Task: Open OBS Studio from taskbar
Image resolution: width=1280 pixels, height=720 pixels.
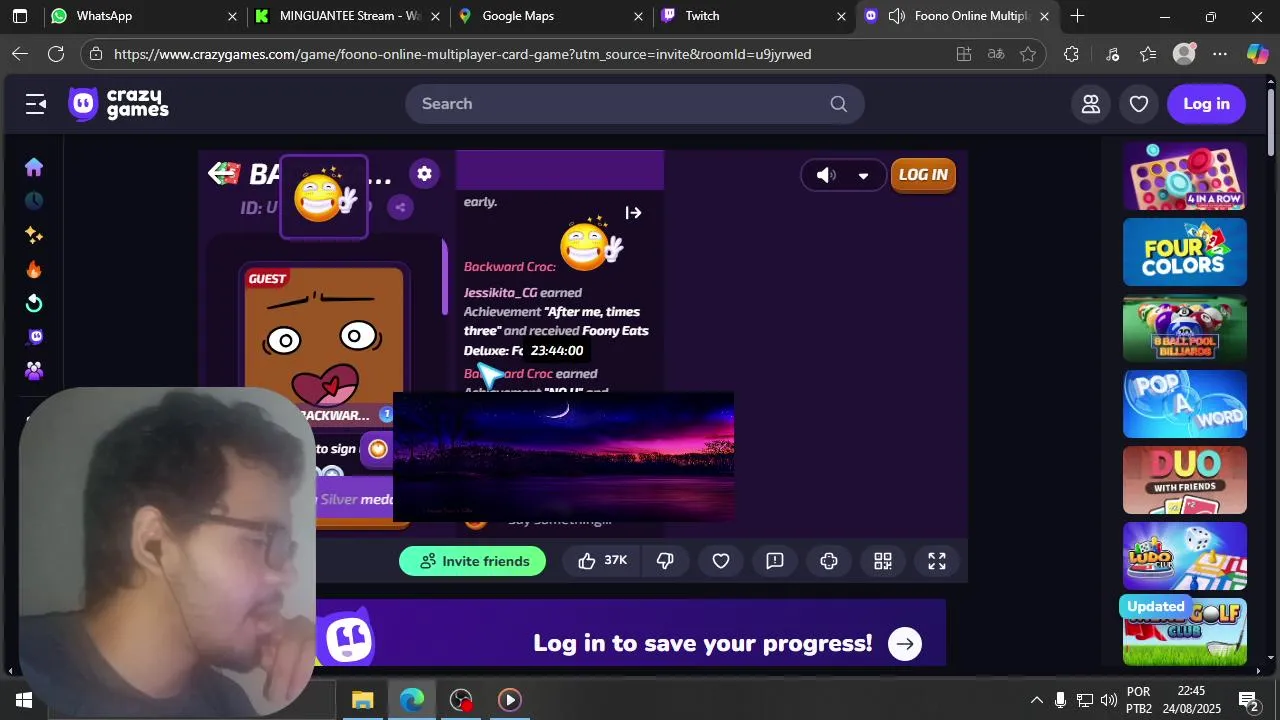Action: (x=460, y=700)
